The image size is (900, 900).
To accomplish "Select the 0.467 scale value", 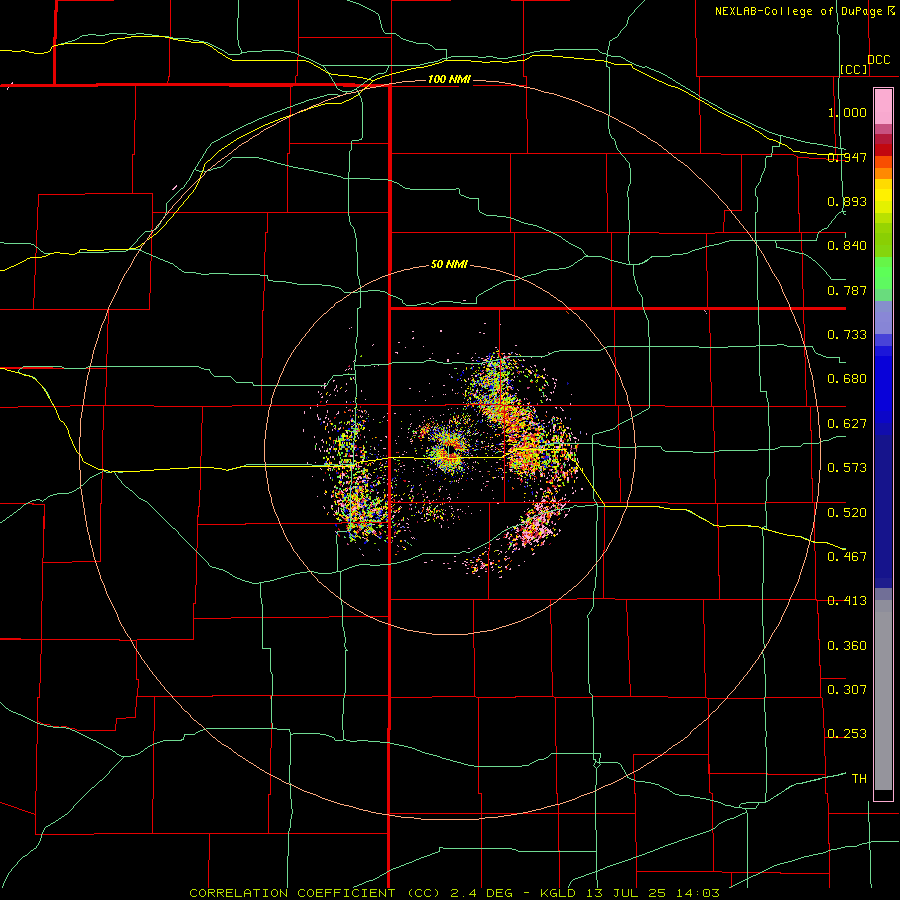I will (847, 557).
